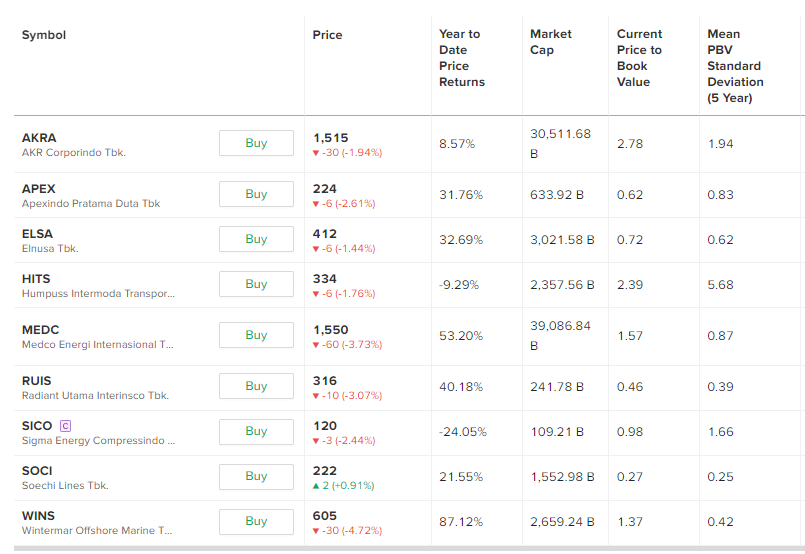Image resolution: width=805 pixels, height=554 pixels.
Task: Select market cap 39,086.84 B
Action: pos(561,336)
